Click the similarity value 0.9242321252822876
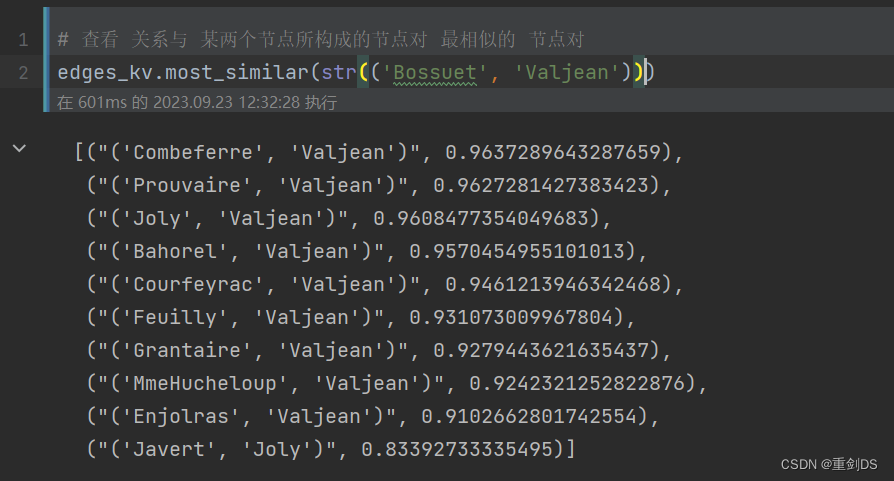894x481 pixels. [577, 384]
